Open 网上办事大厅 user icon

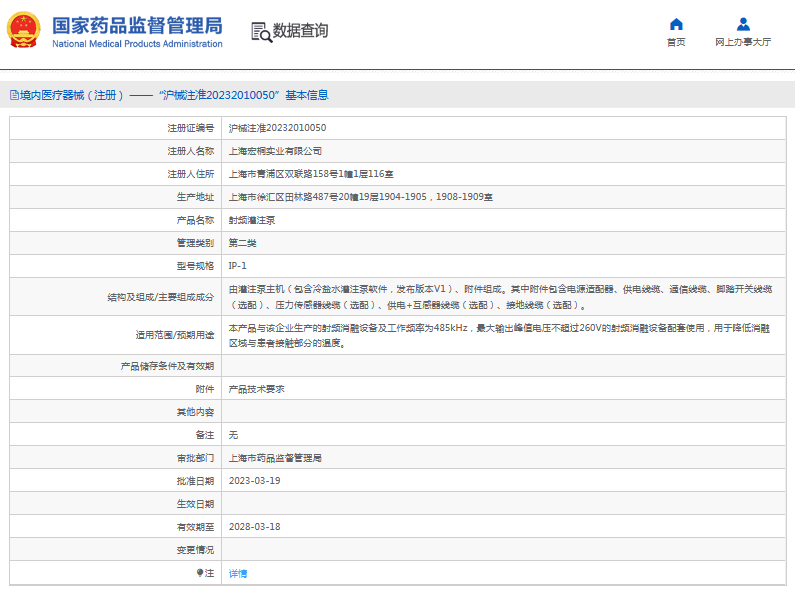[x=743, y=24]
